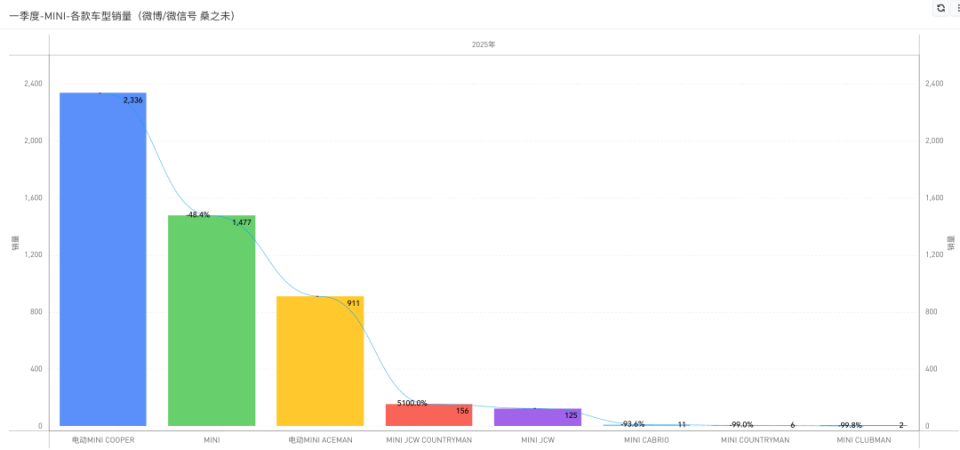Select the yellow 电动MINI ACEMAN bar

coord(320,361)
